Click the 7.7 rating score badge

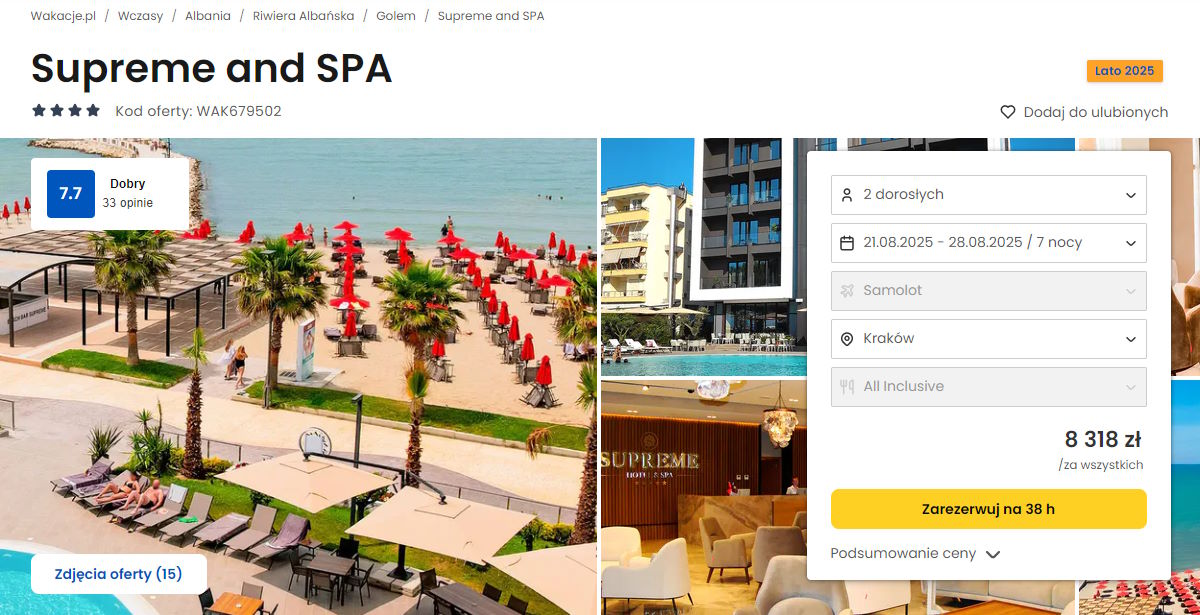click(x=71, y=194)
